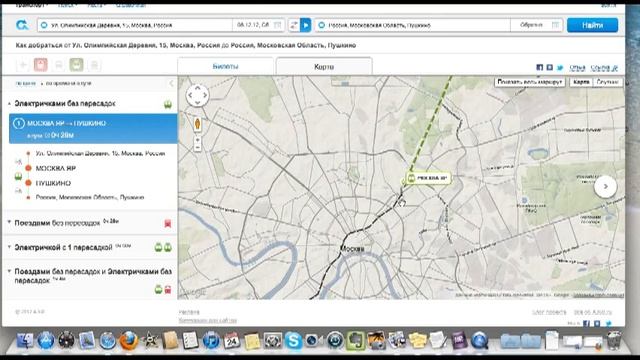Open the return date calendar icon

[556, 25]
